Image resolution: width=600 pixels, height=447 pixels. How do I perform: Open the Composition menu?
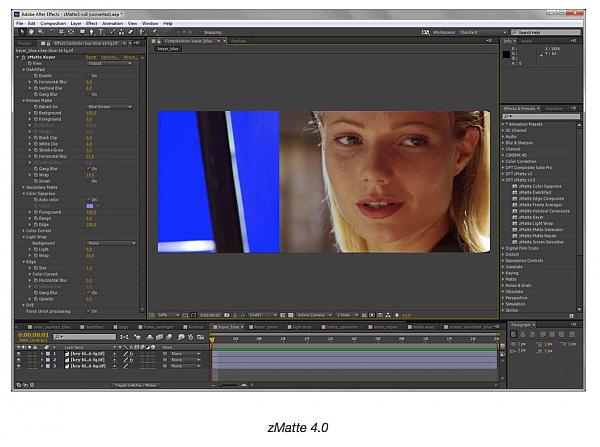click(x=53, y=23)
